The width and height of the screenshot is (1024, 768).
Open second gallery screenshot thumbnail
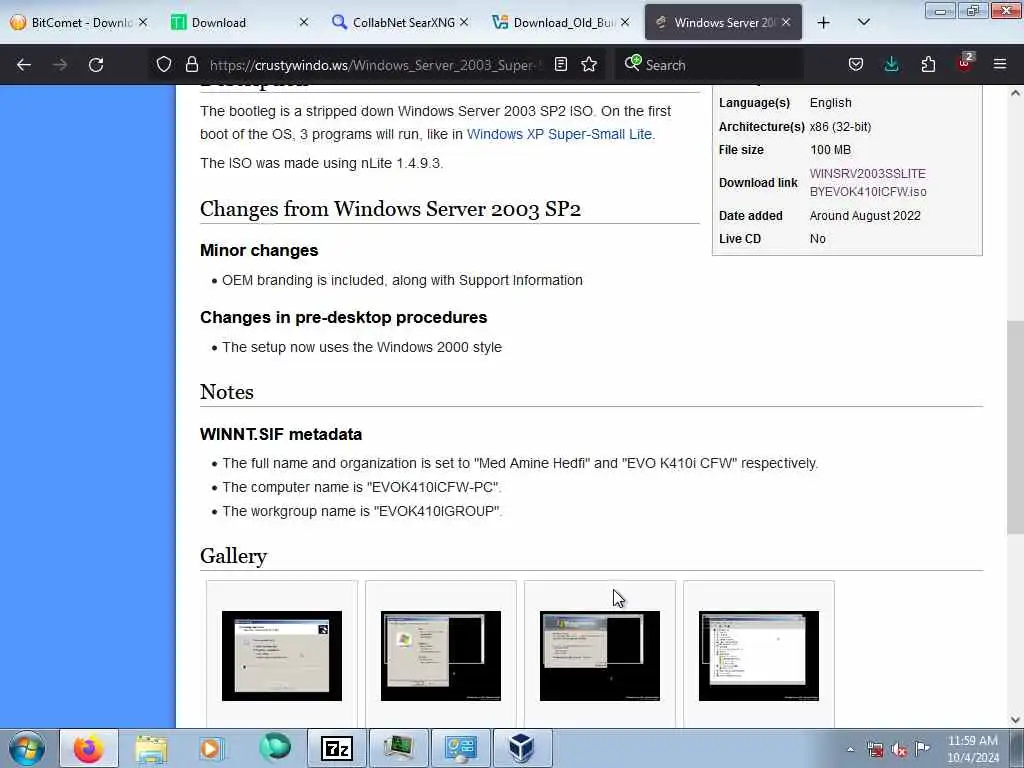[441, 656]
